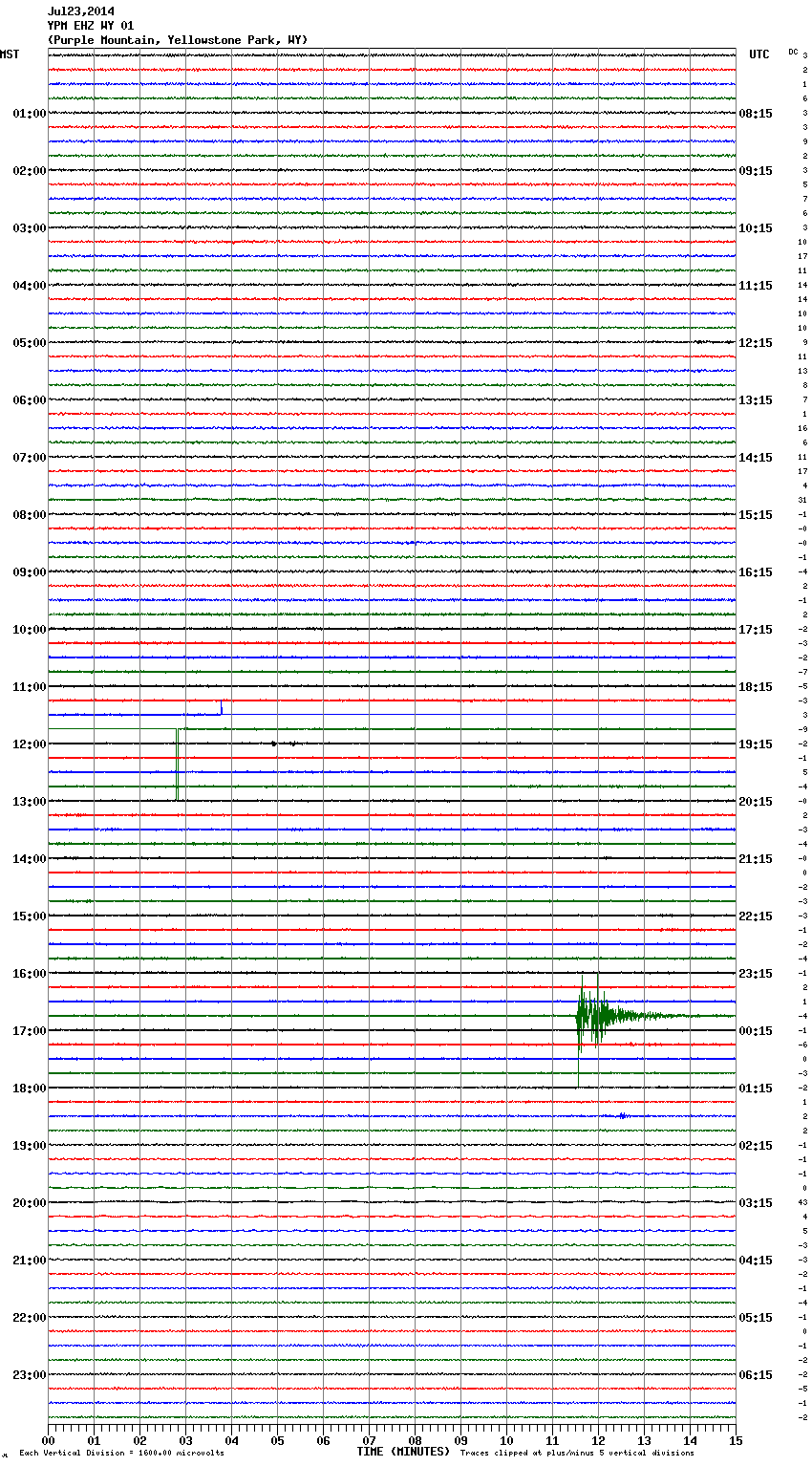Click the traces clipped footnote text
812x1466 pixels.
pos(577,1453)
